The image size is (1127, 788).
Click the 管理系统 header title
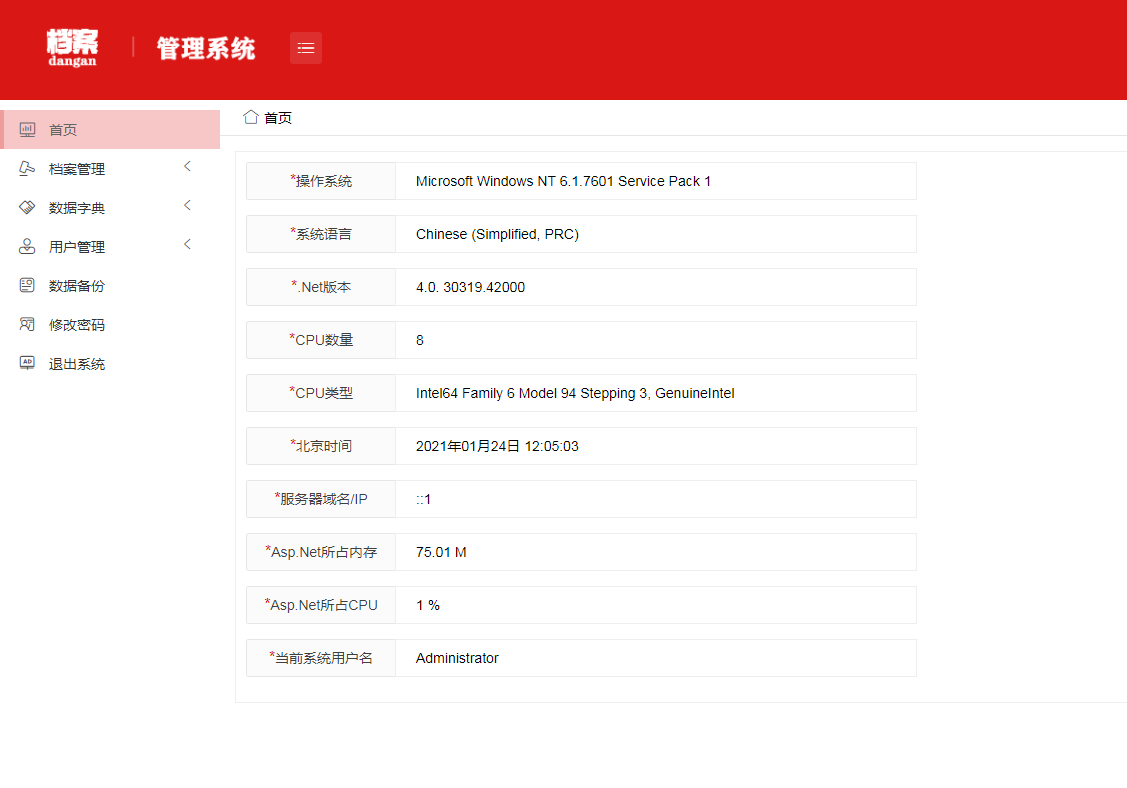[206, 48]
